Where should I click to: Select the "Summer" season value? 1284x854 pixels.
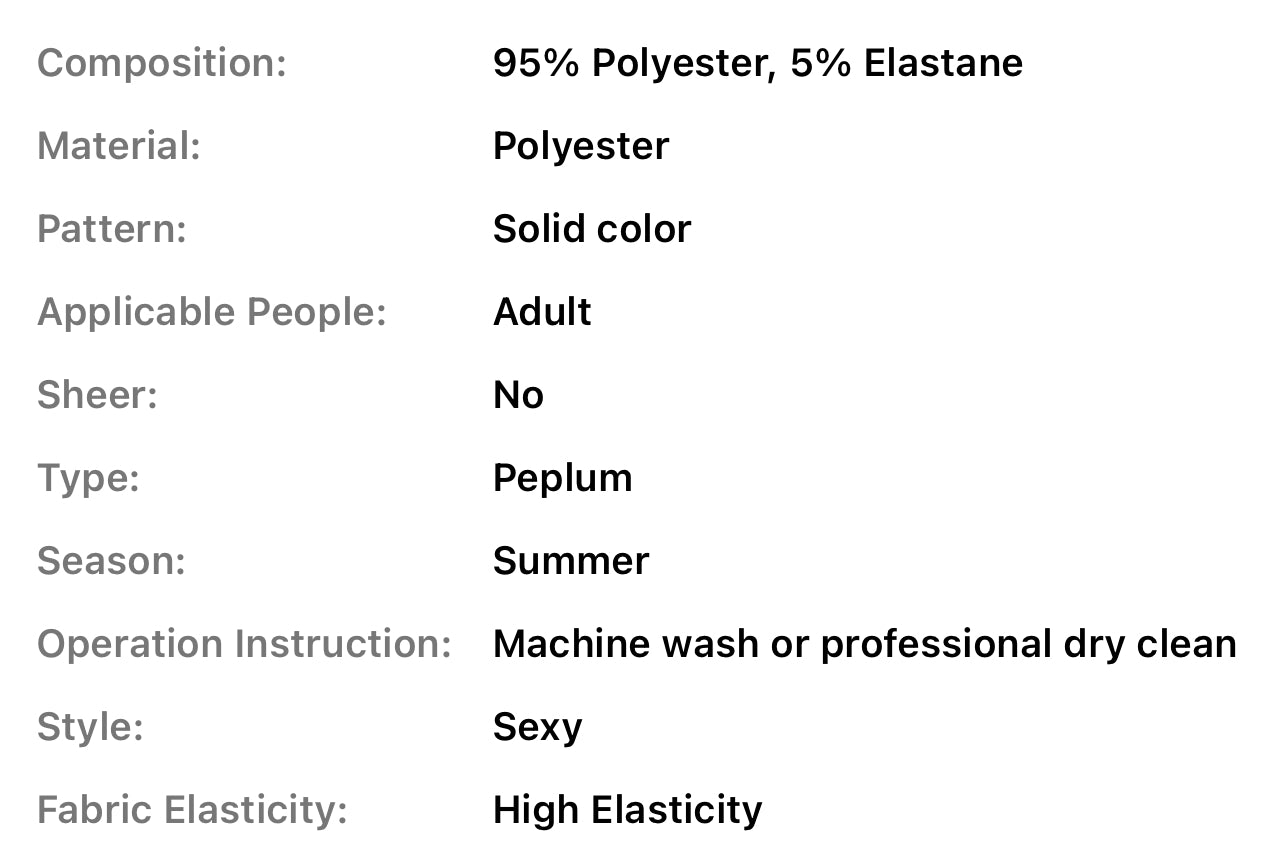[570, 561]
